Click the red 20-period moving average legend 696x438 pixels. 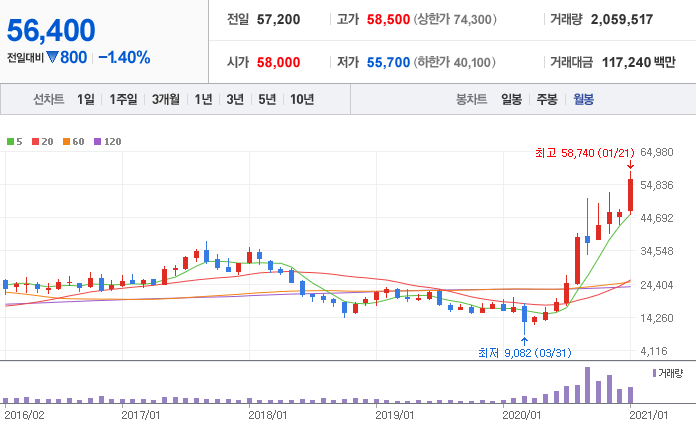click(x=43, y=142)
